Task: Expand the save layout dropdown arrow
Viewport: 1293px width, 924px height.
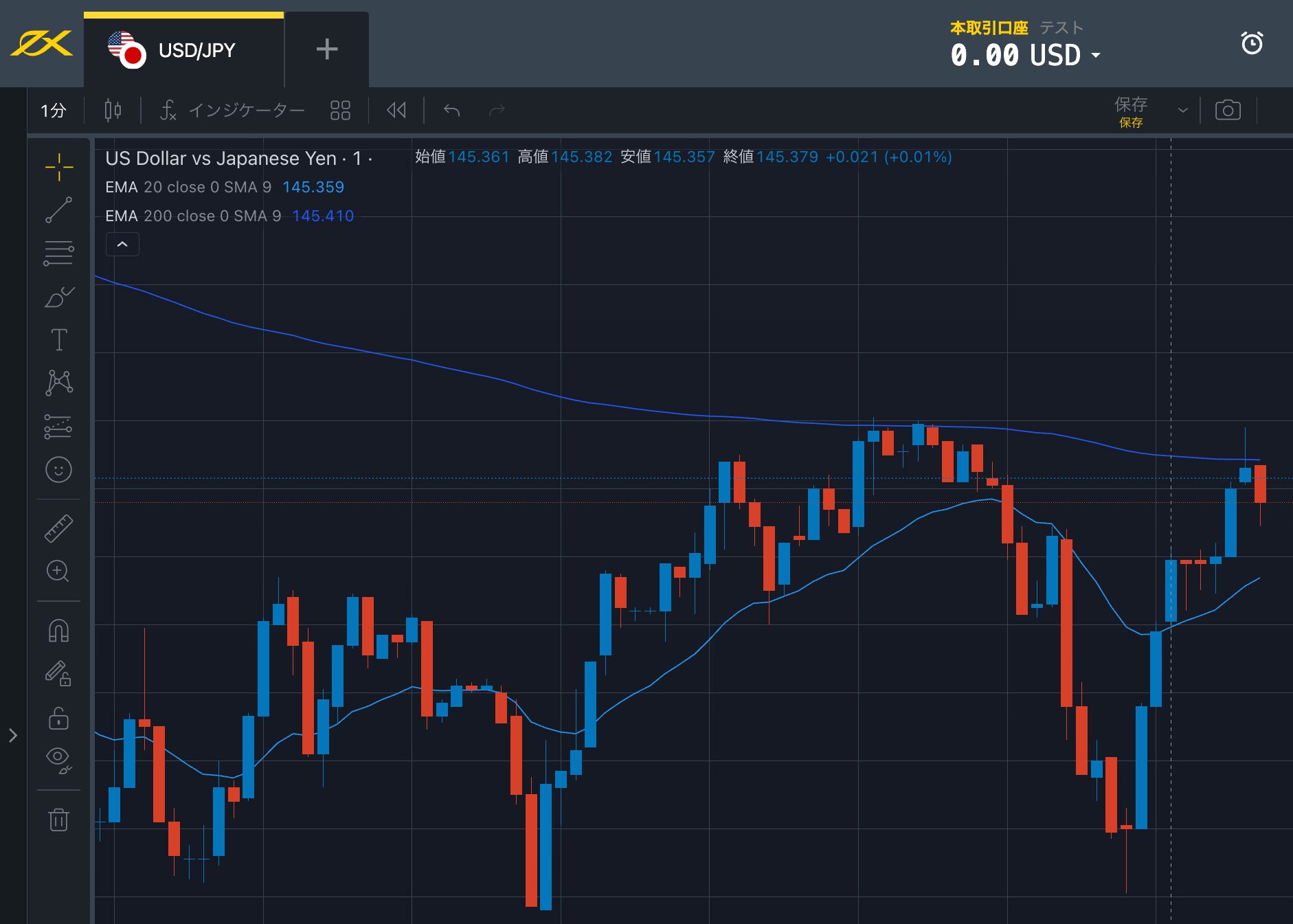Action: (1182, 111)
